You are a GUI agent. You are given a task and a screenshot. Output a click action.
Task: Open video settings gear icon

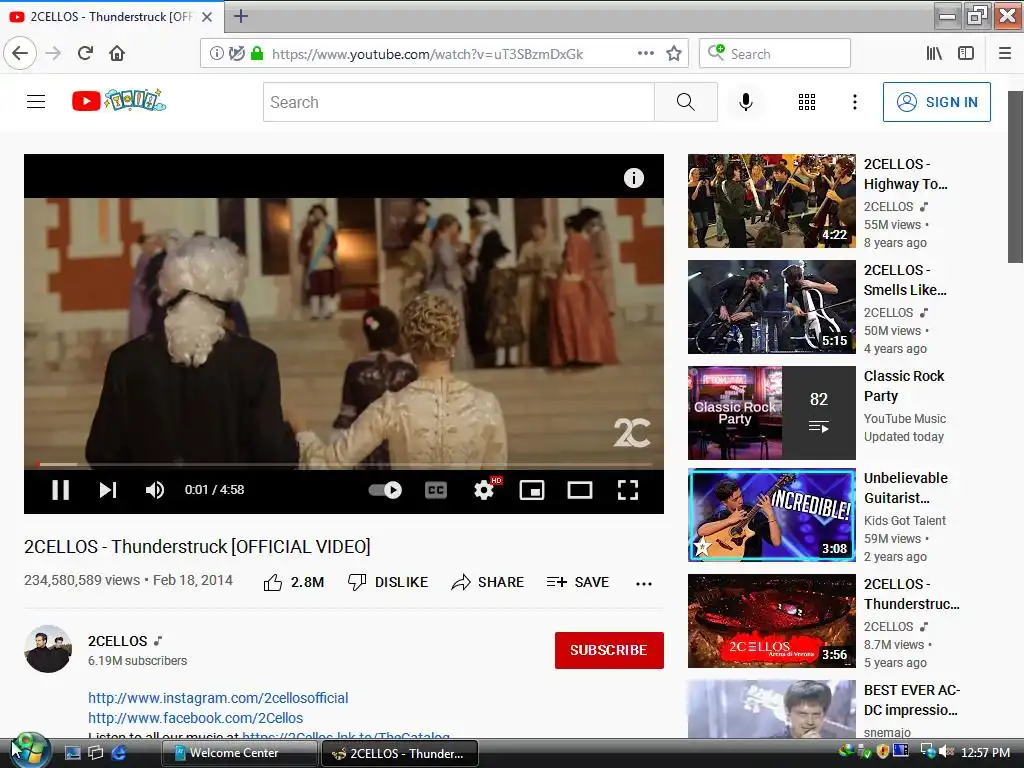(x=484, y=490)
